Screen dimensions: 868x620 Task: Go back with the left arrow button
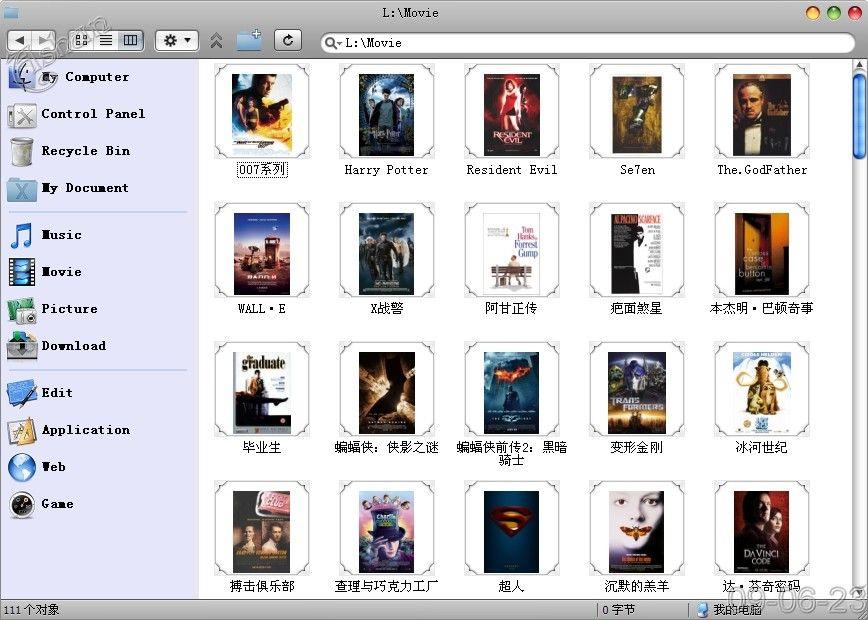[20, 40]
